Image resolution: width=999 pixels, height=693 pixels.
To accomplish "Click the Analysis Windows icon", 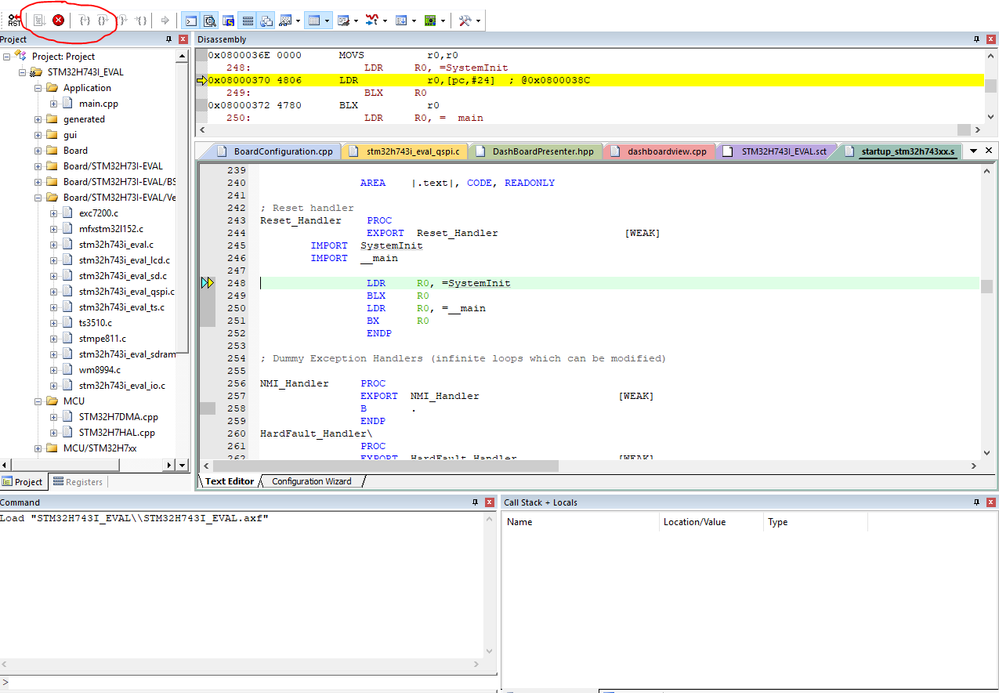I will click(x=372, y=20).
